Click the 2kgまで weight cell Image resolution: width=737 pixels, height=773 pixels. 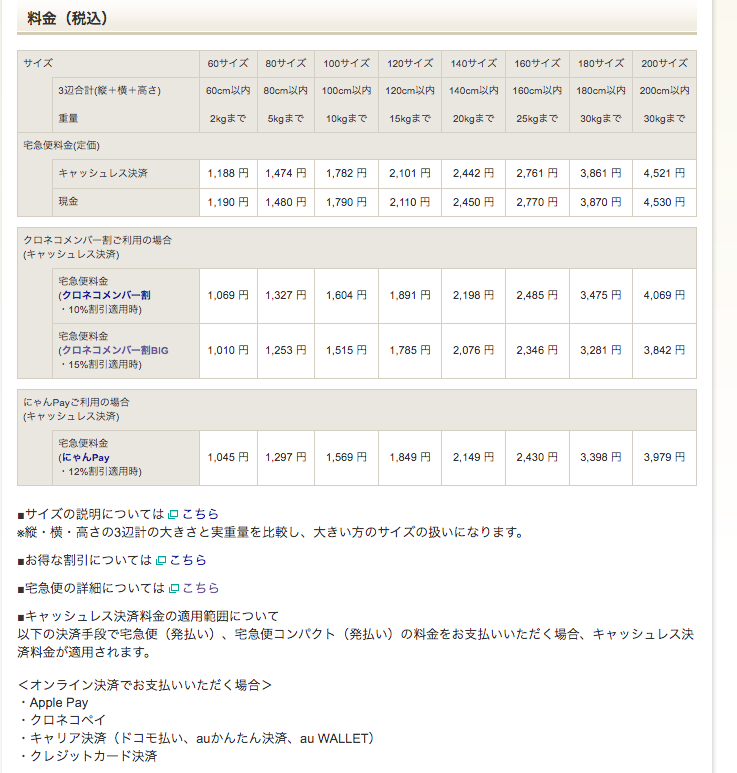coord(228,119)
